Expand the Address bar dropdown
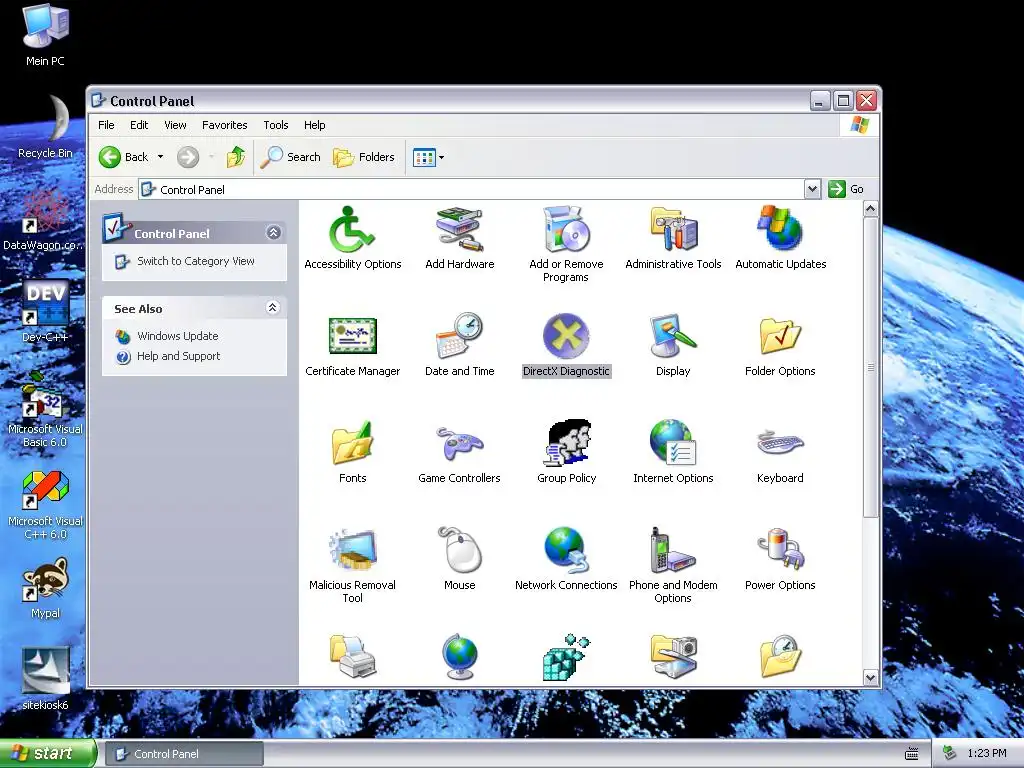Image resolution: width=1024 pixels, height=768 pixels. click(812, 189)
